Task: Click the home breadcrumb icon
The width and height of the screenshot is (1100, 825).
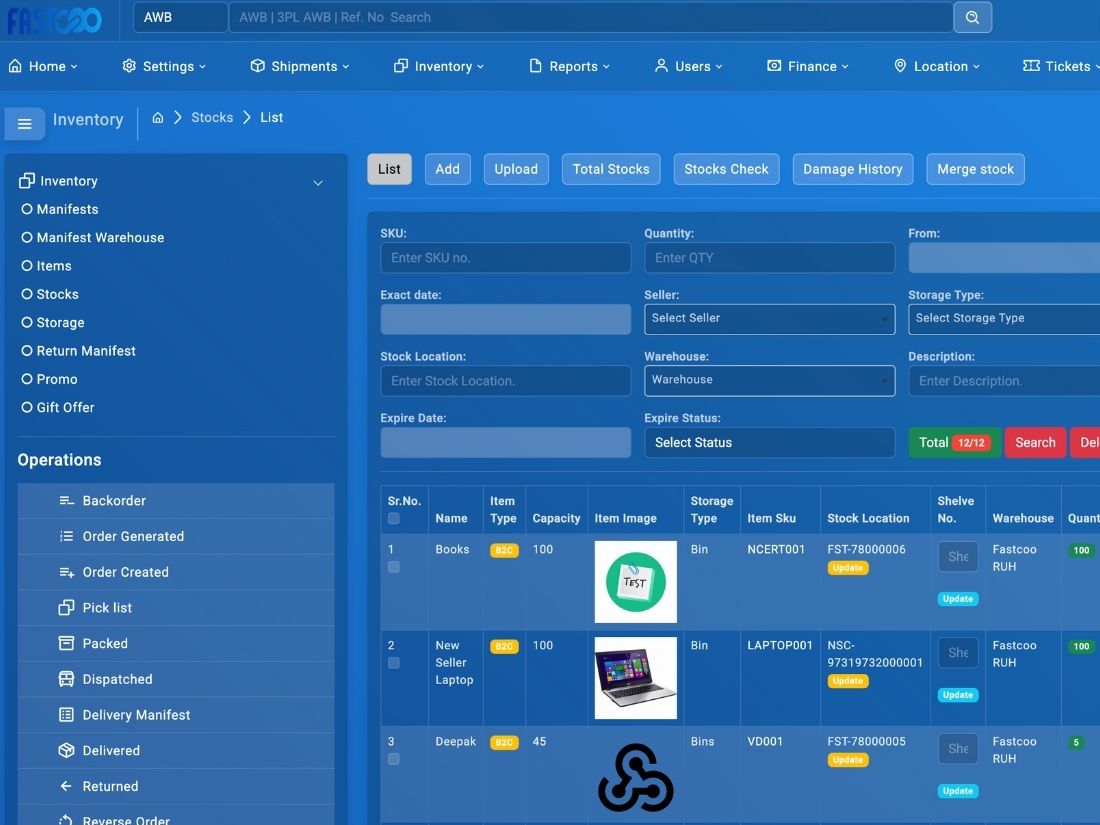Action: 158,118
